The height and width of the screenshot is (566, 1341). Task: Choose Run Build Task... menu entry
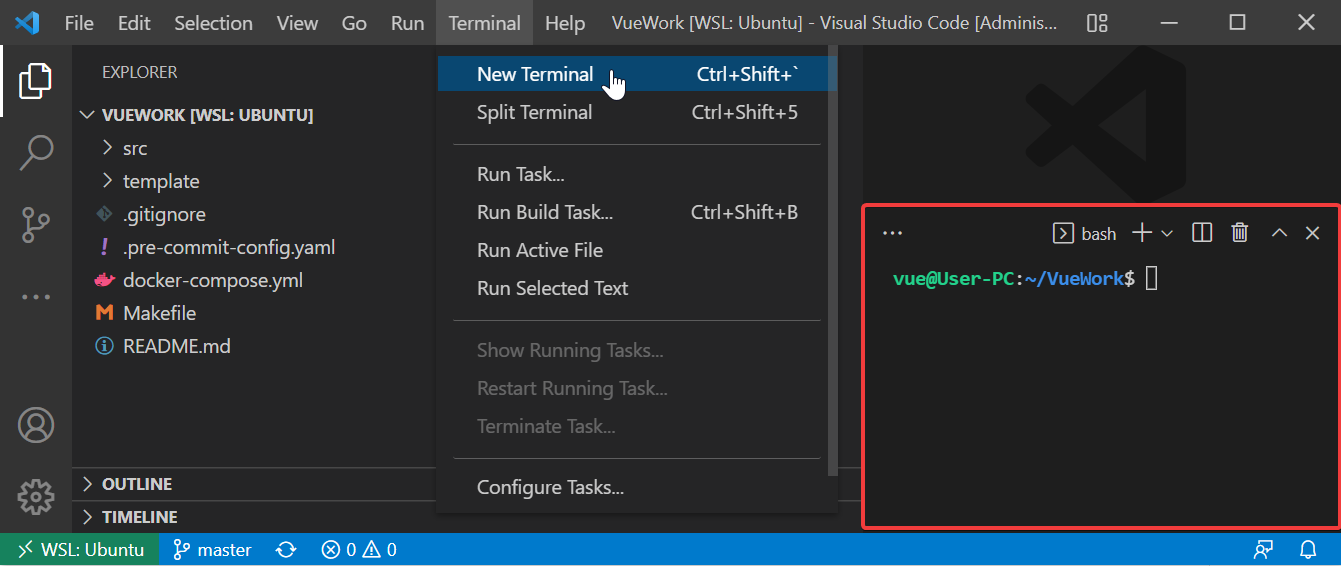tap(637, 212)
